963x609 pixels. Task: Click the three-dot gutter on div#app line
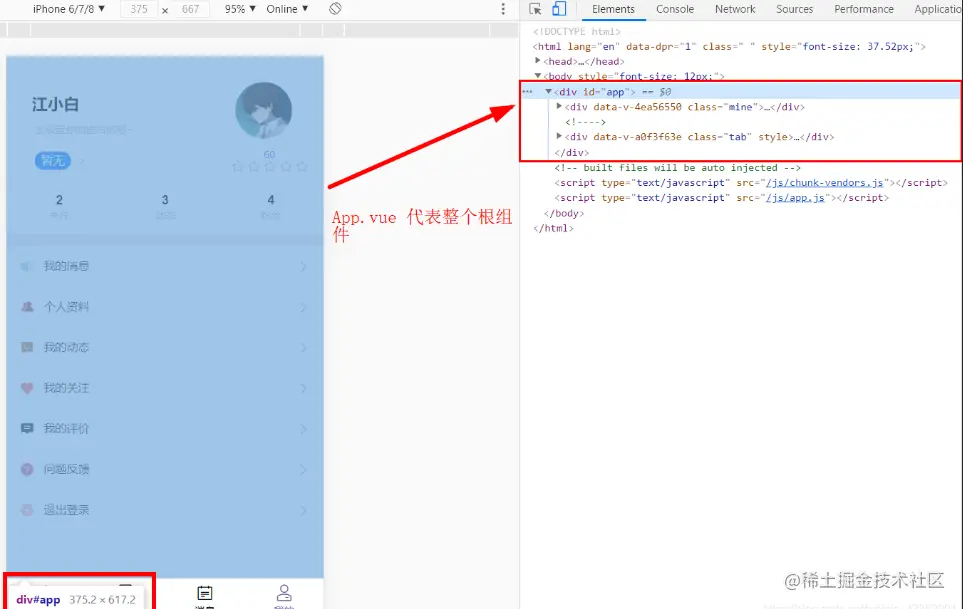pyautogui.click(x=527, y=91)
